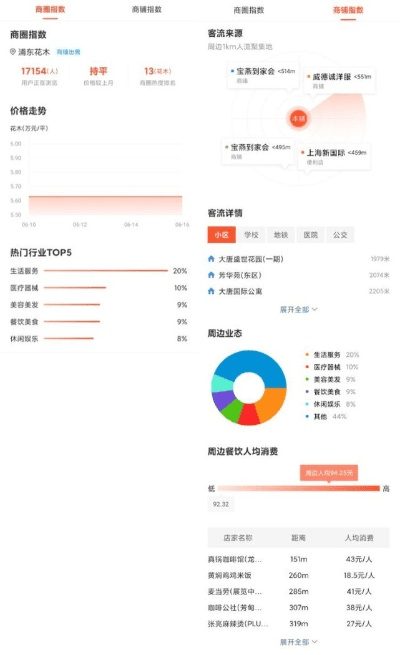Viewport: 400px width, 655px height.
Task: Open the blue 商铺出售 tag link
Action: pos(68,52)
